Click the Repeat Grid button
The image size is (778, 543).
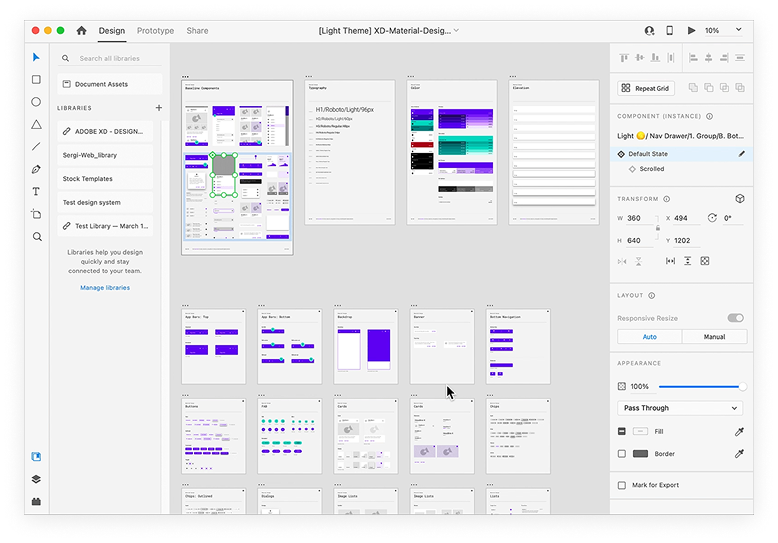coord(646,88)
